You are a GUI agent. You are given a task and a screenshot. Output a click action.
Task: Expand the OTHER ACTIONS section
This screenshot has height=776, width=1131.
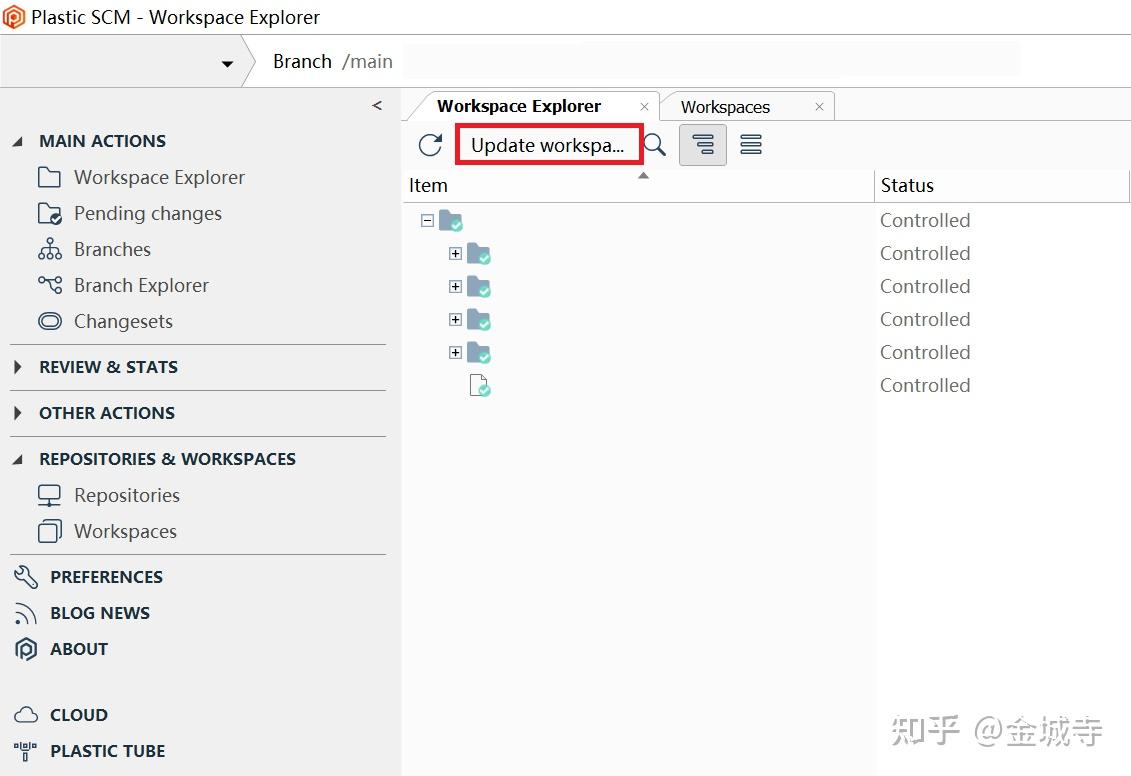click(x=18, y=413)
